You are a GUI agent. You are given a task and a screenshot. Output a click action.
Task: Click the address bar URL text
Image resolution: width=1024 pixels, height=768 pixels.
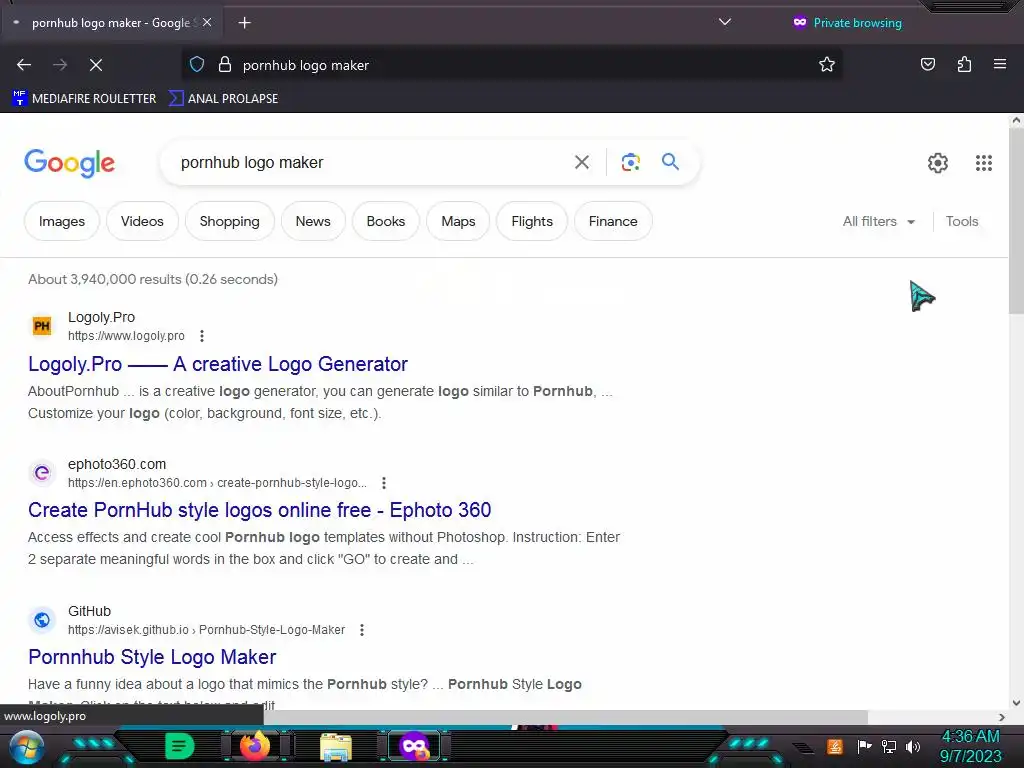tap(306, 65)
